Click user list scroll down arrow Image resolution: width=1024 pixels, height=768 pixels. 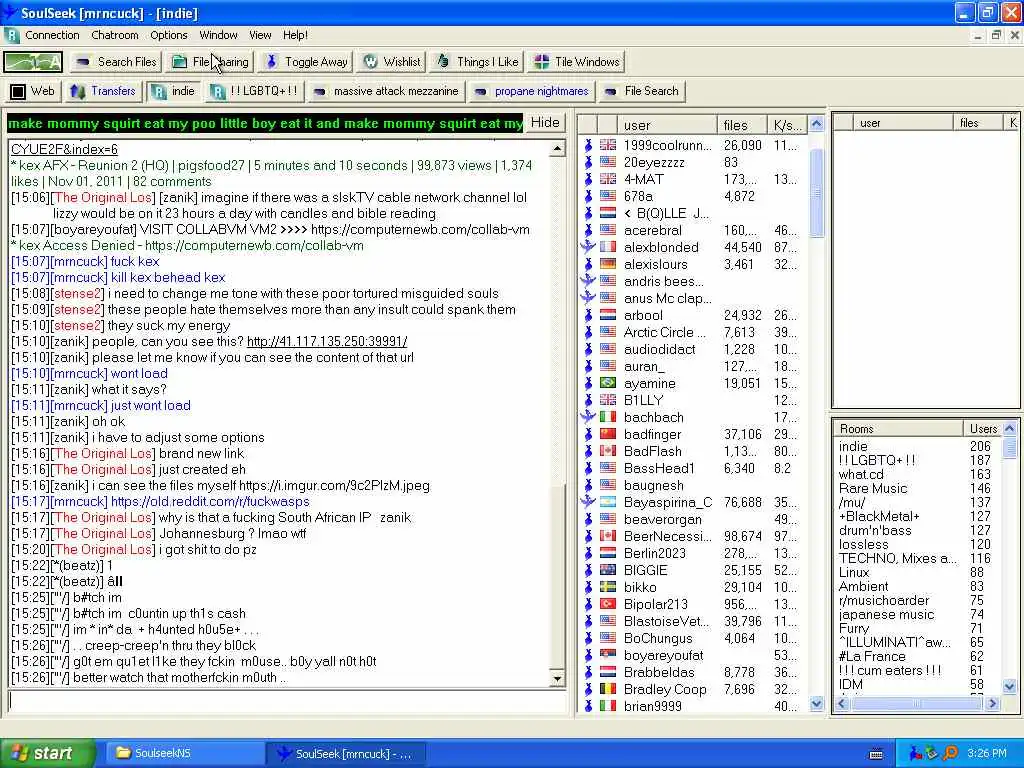(816, 703)
